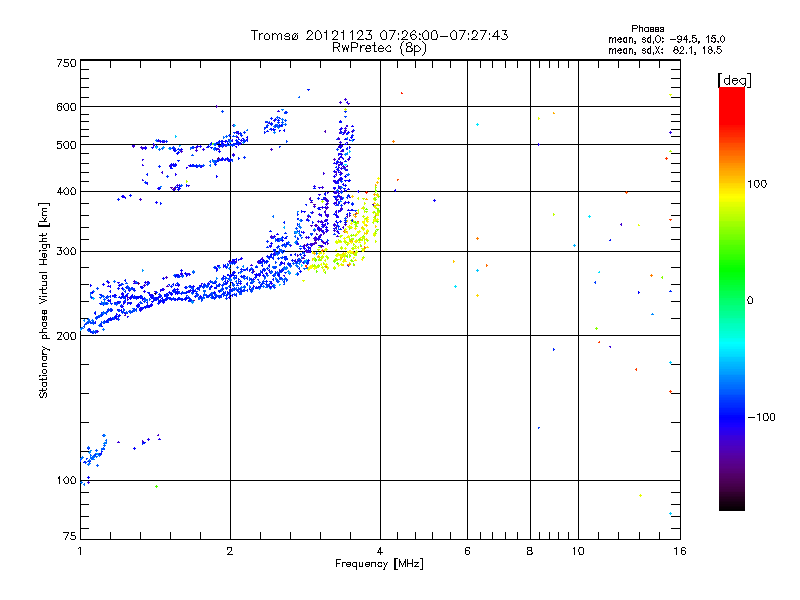Click the 'RwPretec (8p)' subtitle
This screenshot has height=600, width=800.
[x=379, y=48]
